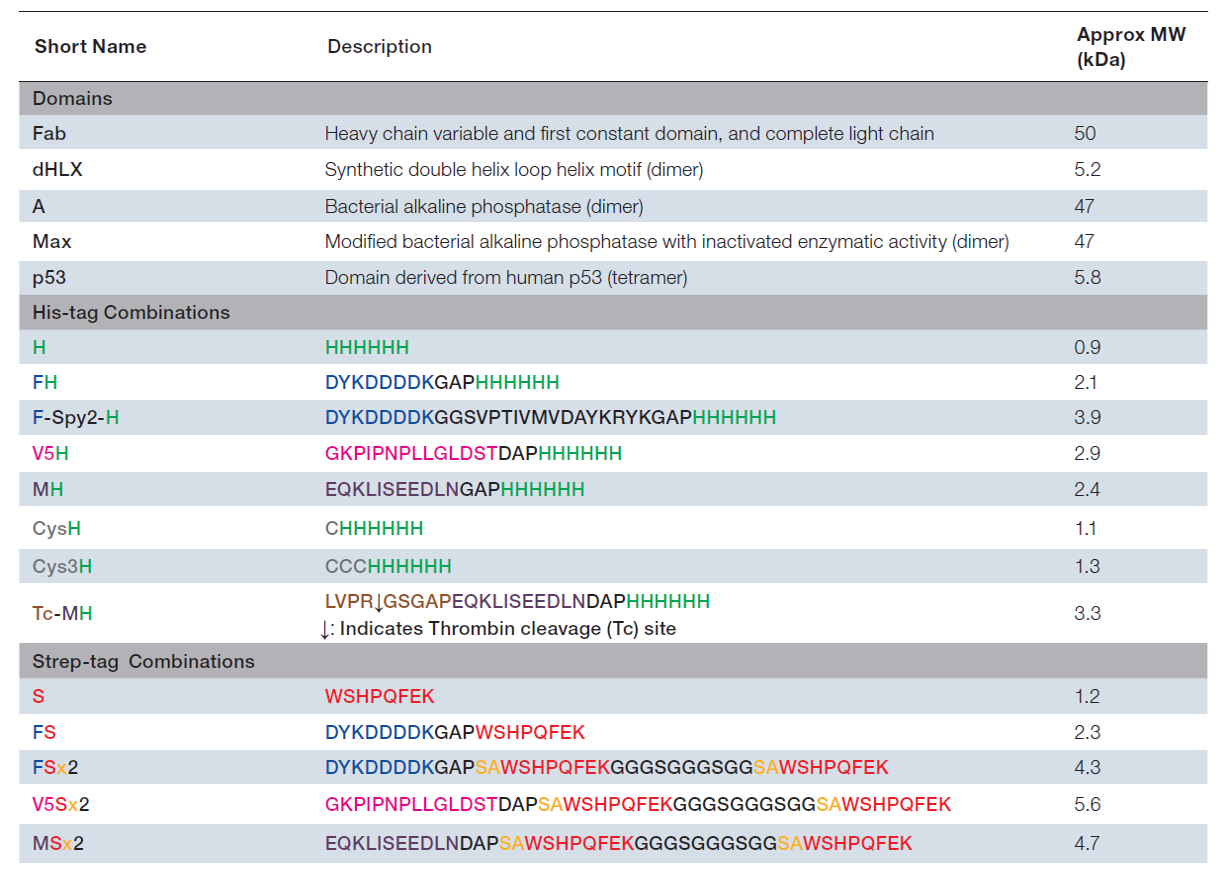Select 'Synthetic double helix loop helix motif' description
The image size is (1229, 882).
pos(514,170)
